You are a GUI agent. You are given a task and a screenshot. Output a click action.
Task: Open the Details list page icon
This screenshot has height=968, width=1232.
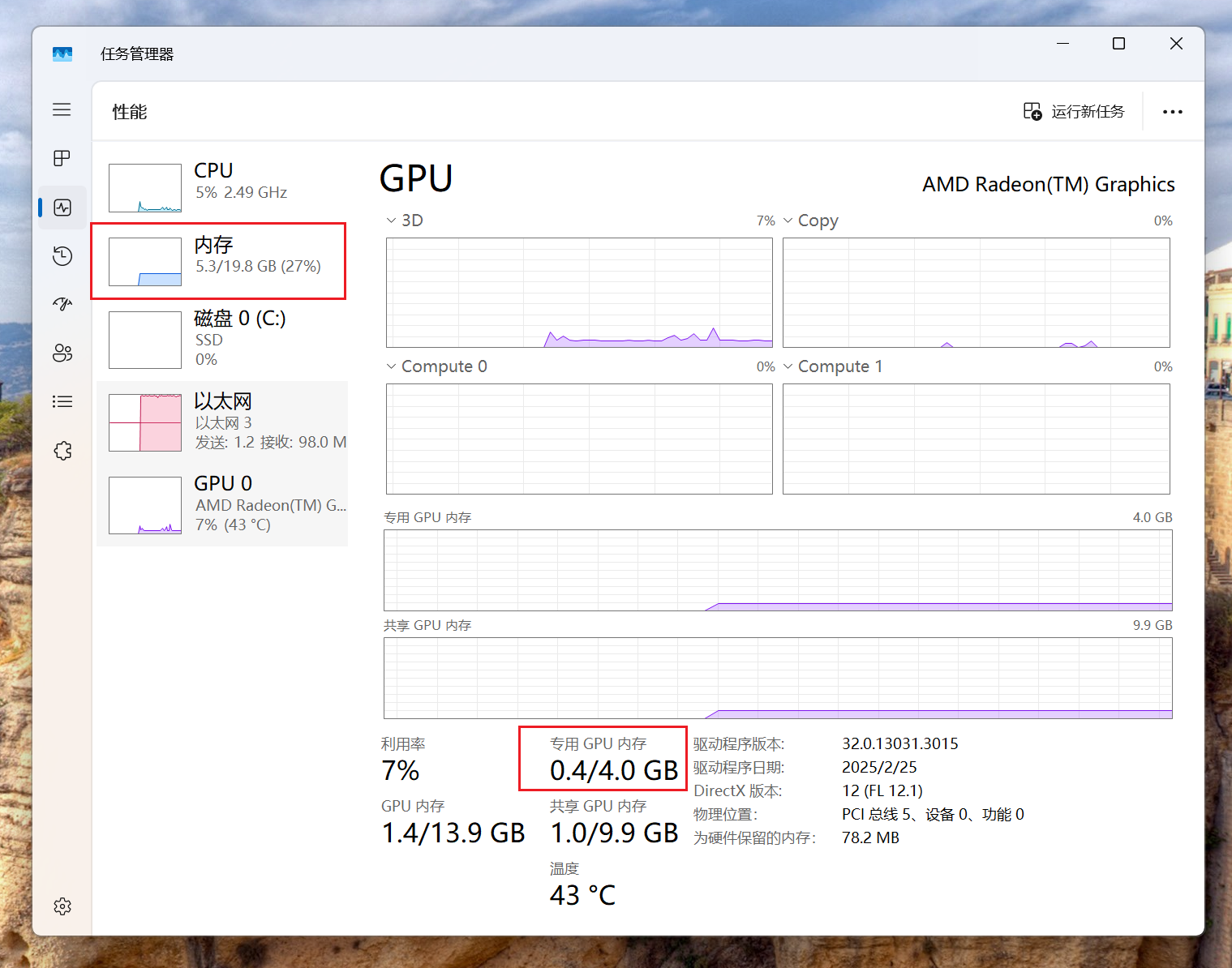[62, 401]
